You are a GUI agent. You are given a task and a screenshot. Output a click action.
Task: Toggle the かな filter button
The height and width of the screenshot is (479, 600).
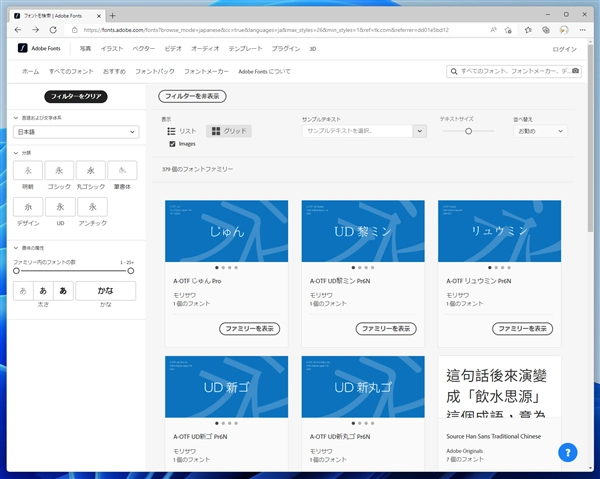(x=106, y=291)
